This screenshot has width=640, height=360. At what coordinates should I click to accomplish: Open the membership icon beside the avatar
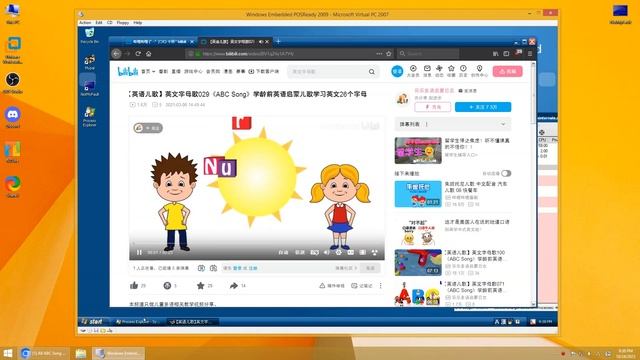(413, 69)
